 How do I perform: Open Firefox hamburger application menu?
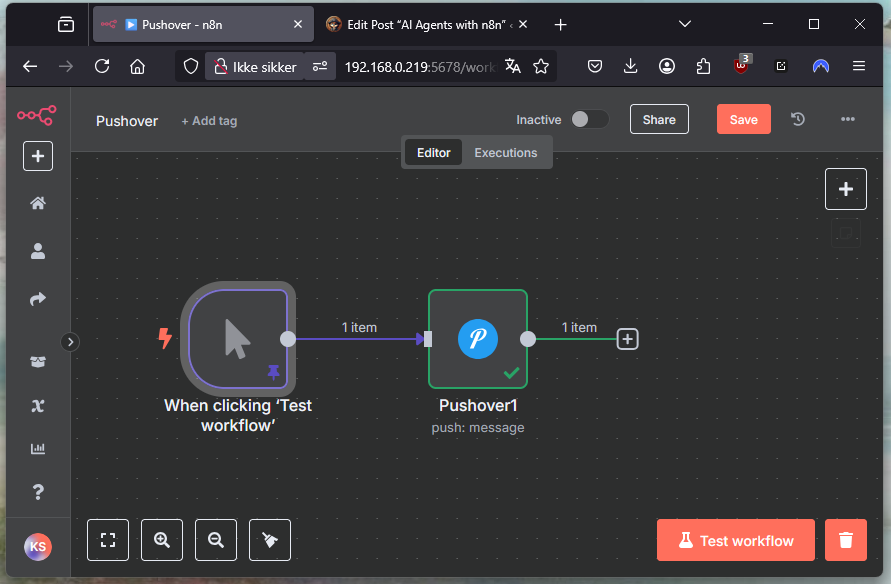coord(859,66)
